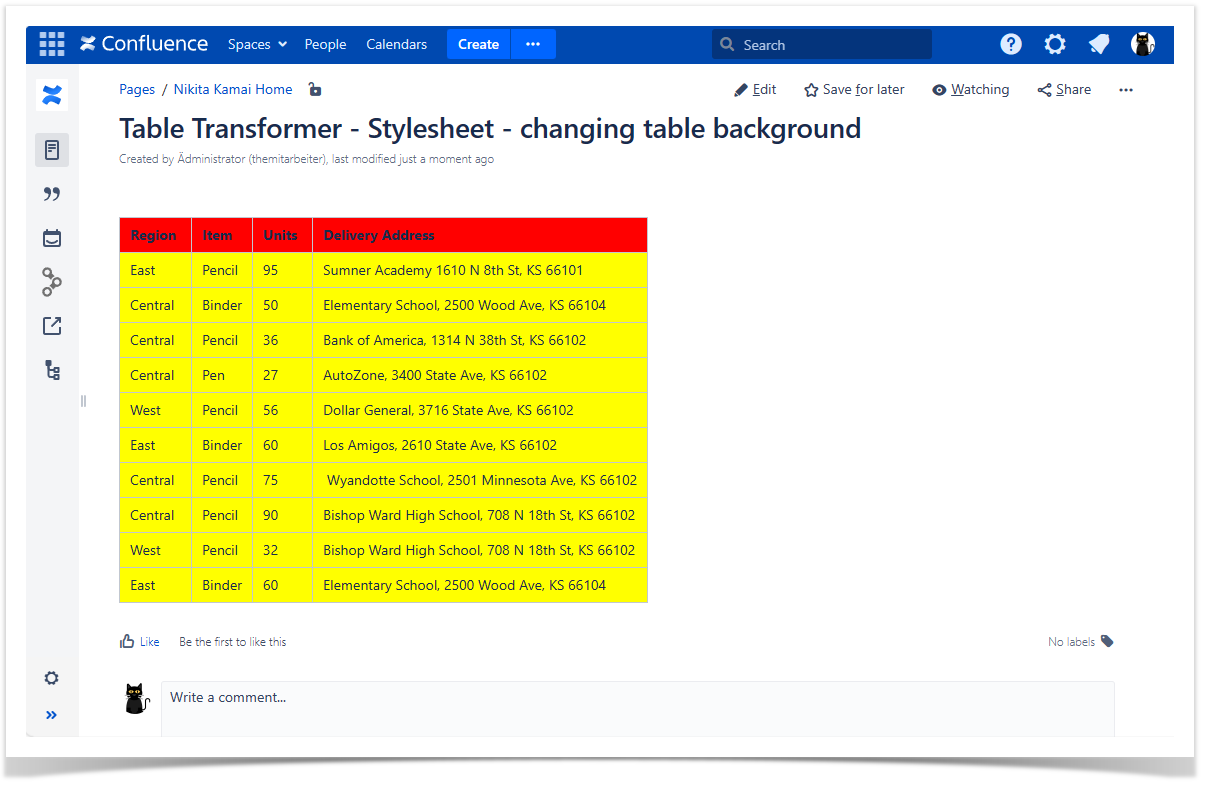The width and height of the screenshot is (1208, 786).
Task: Open the page tree icon in the sidebar
Action: (52, 371)
